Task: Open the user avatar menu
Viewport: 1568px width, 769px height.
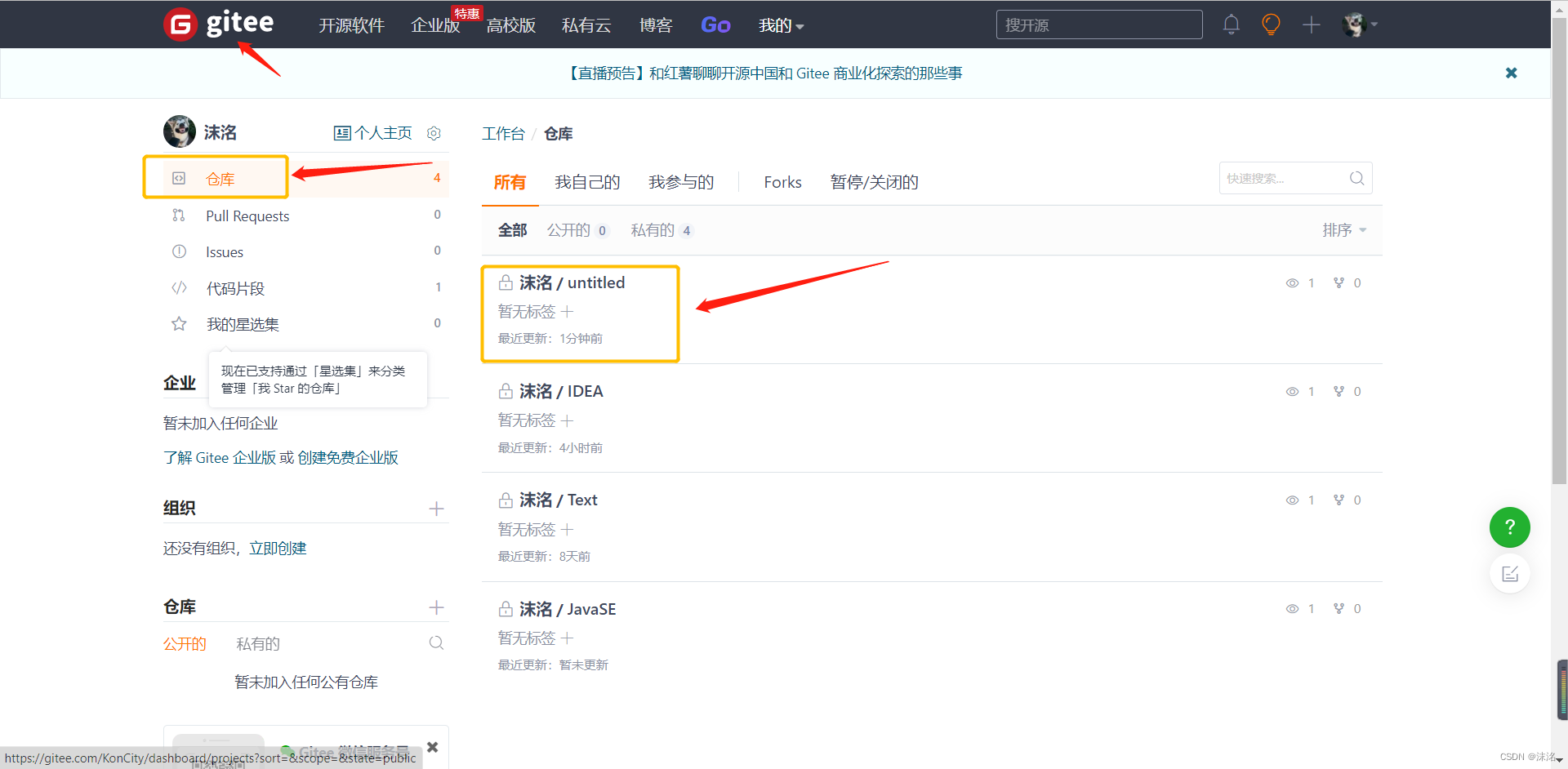Action: point(1359,24)
